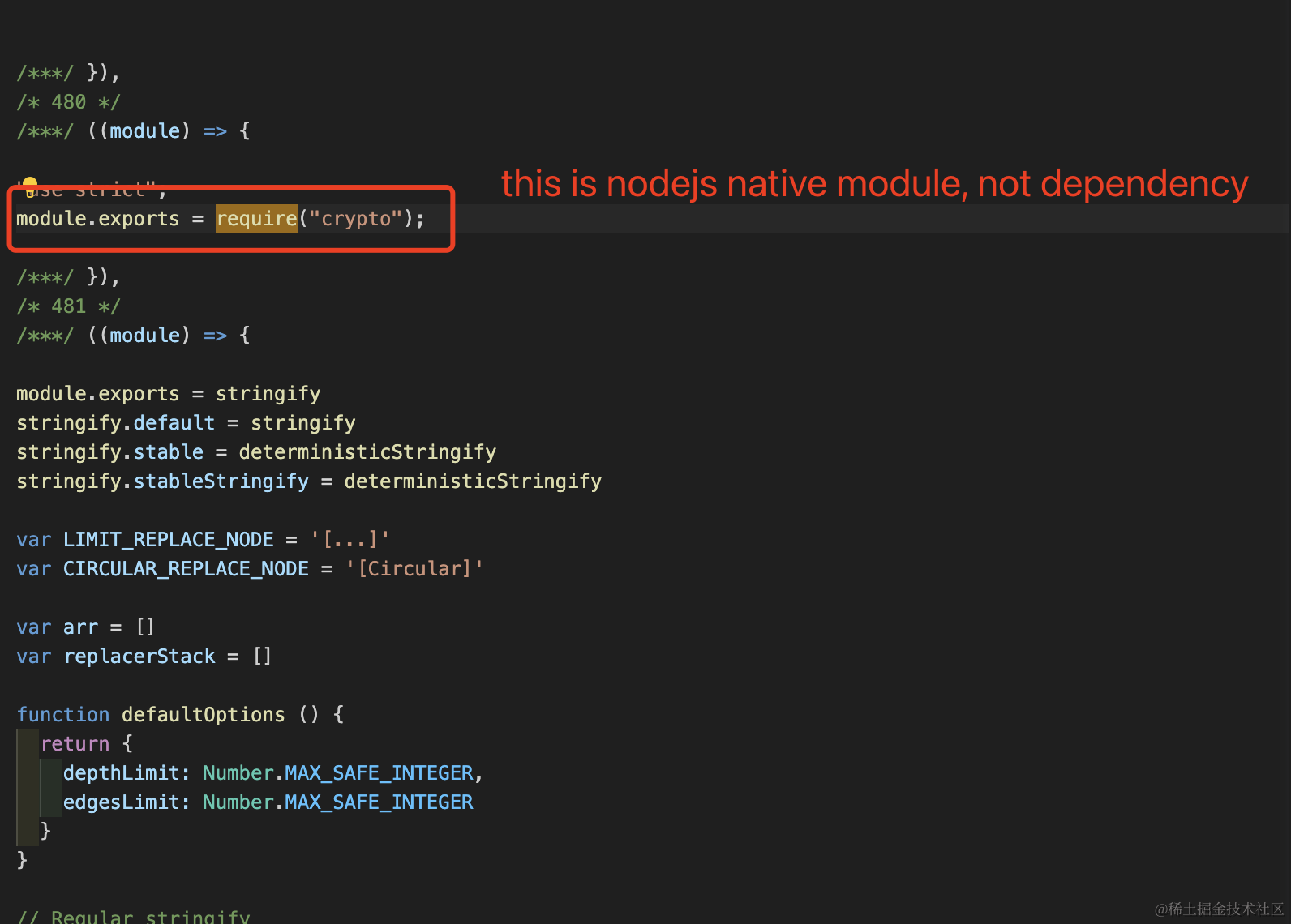Click stringify.stableStringify property
The height and width of the screenshot is (924, 1291).
coord(162,481)
